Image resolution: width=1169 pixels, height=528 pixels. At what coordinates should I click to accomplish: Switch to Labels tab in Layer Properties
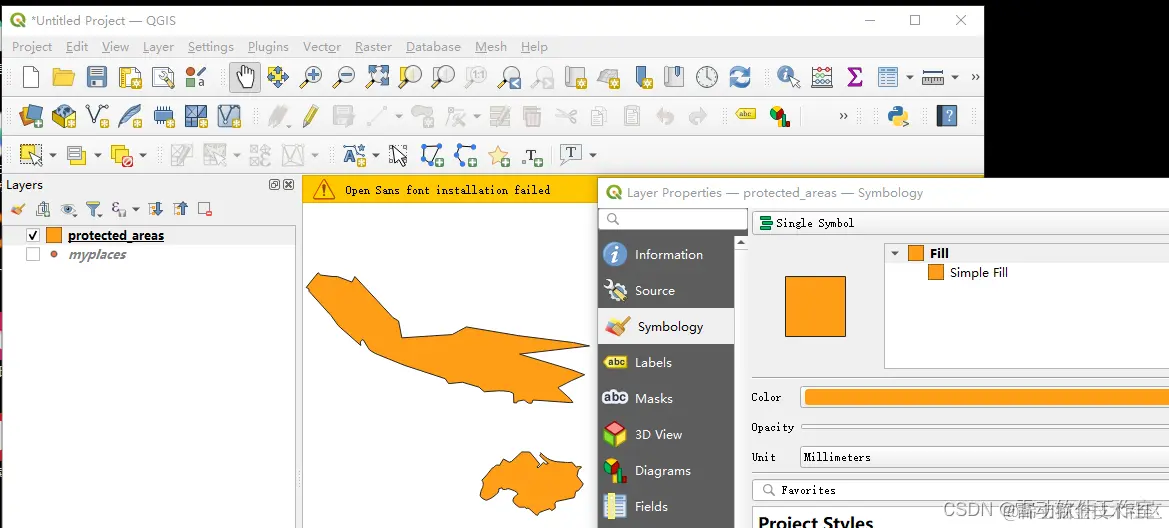[x=666, y=362]
